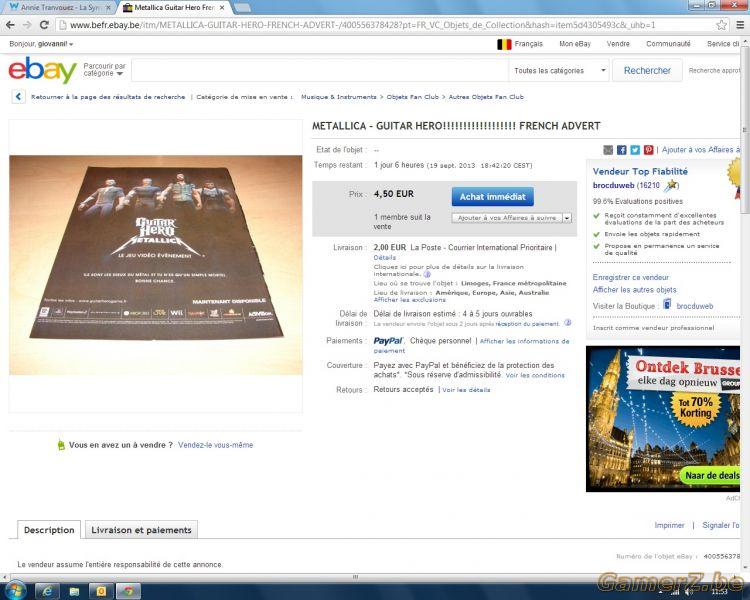Click the Détails shipping link
Image resolution: width=750 pixels, height=600 pixels.
(385, 257)
